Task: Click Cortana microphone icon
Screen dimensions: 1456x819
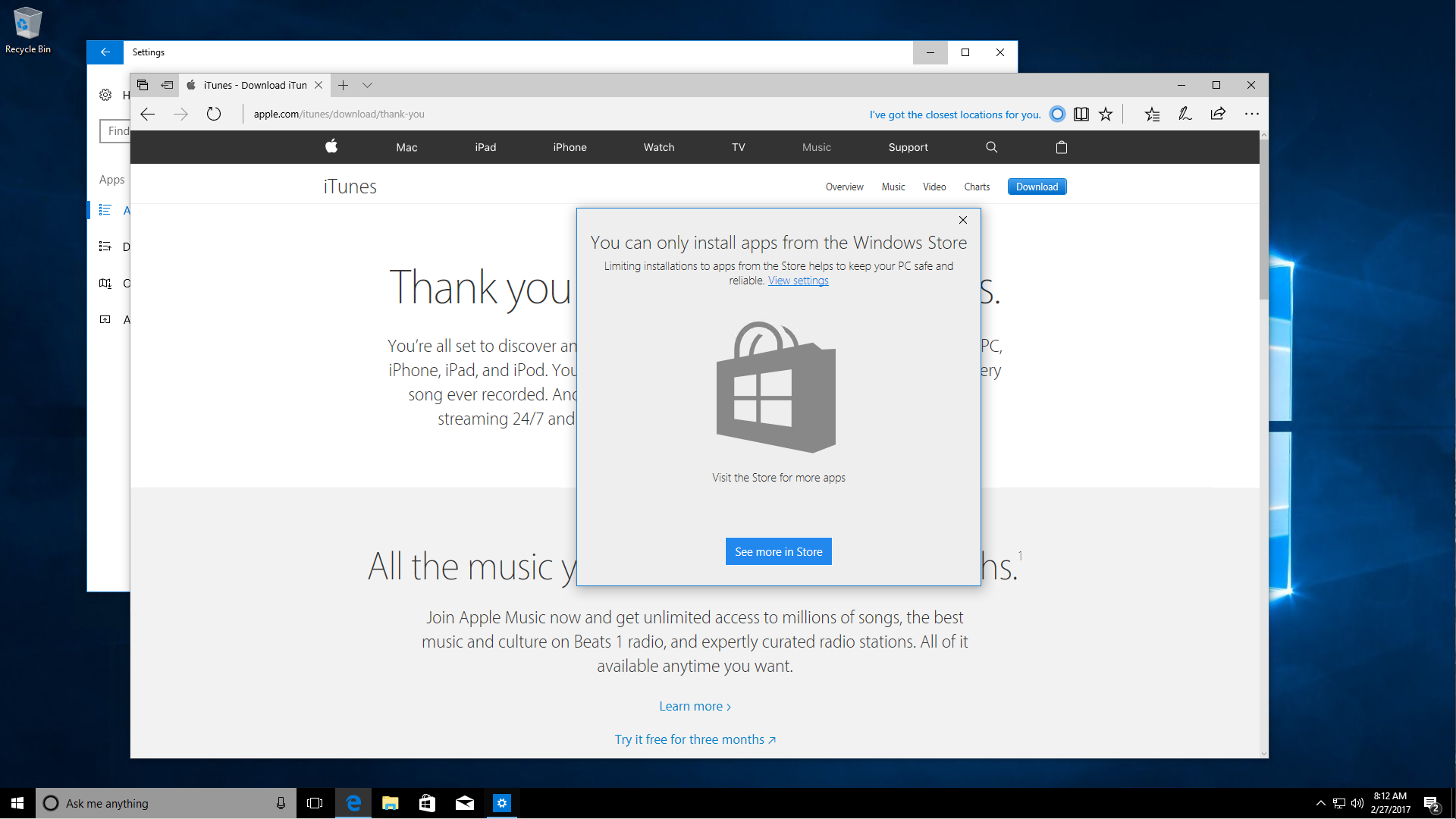Action: point(281,803)
